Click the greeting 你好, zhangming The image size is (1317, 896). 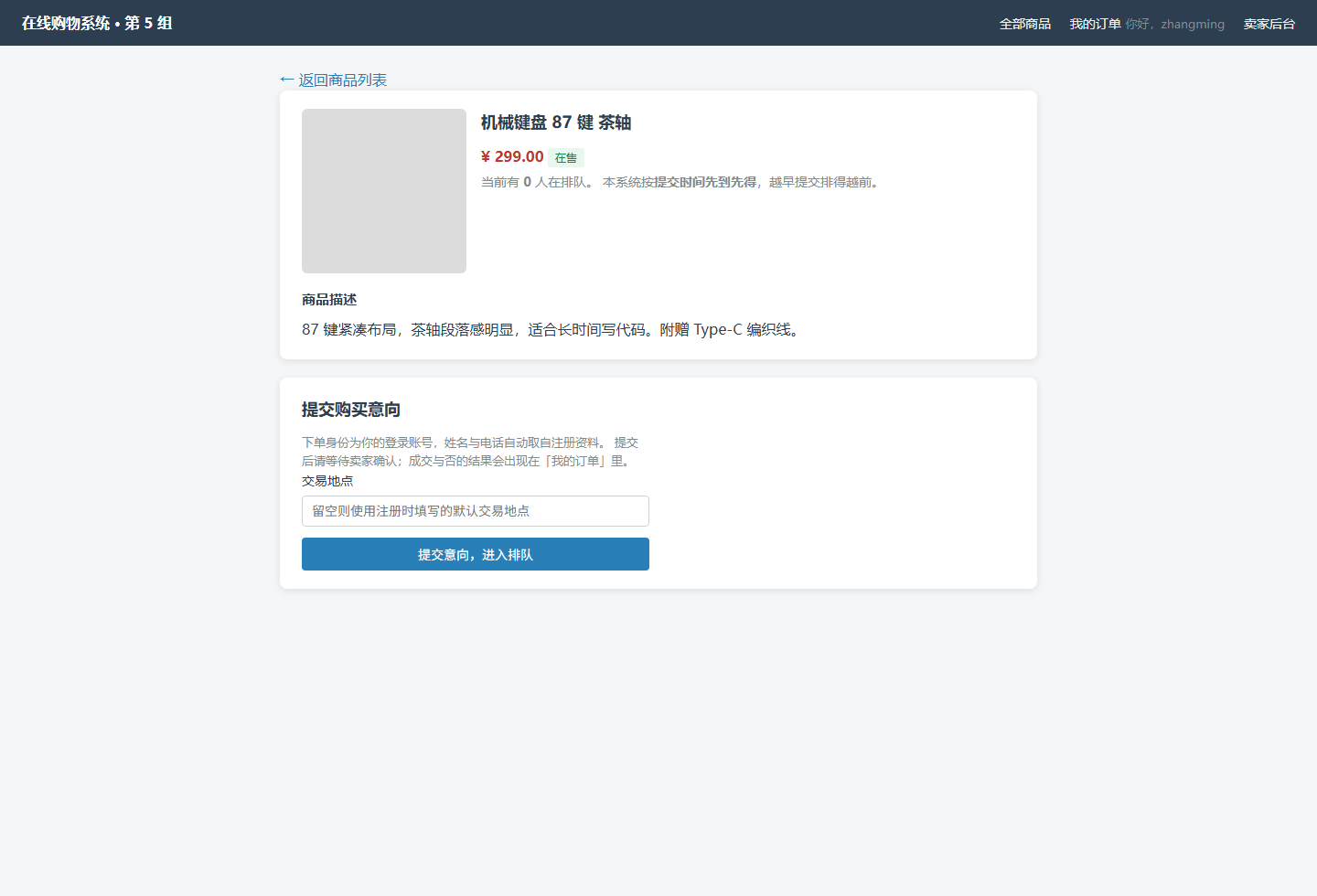(x=1174, y=24)
